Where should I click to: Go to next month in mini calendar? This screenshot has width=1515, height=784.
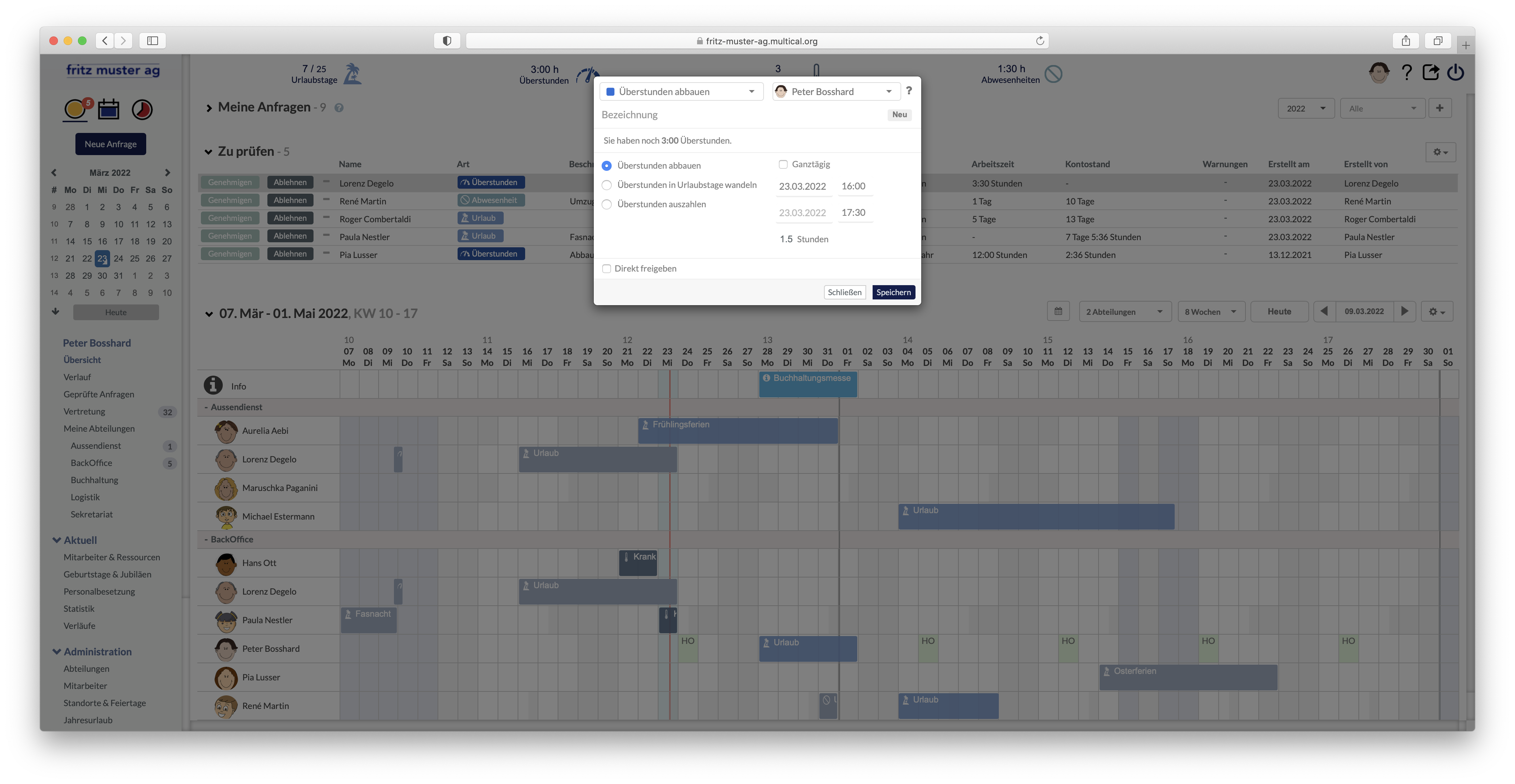pyautogui.click(x=168, y=173)
